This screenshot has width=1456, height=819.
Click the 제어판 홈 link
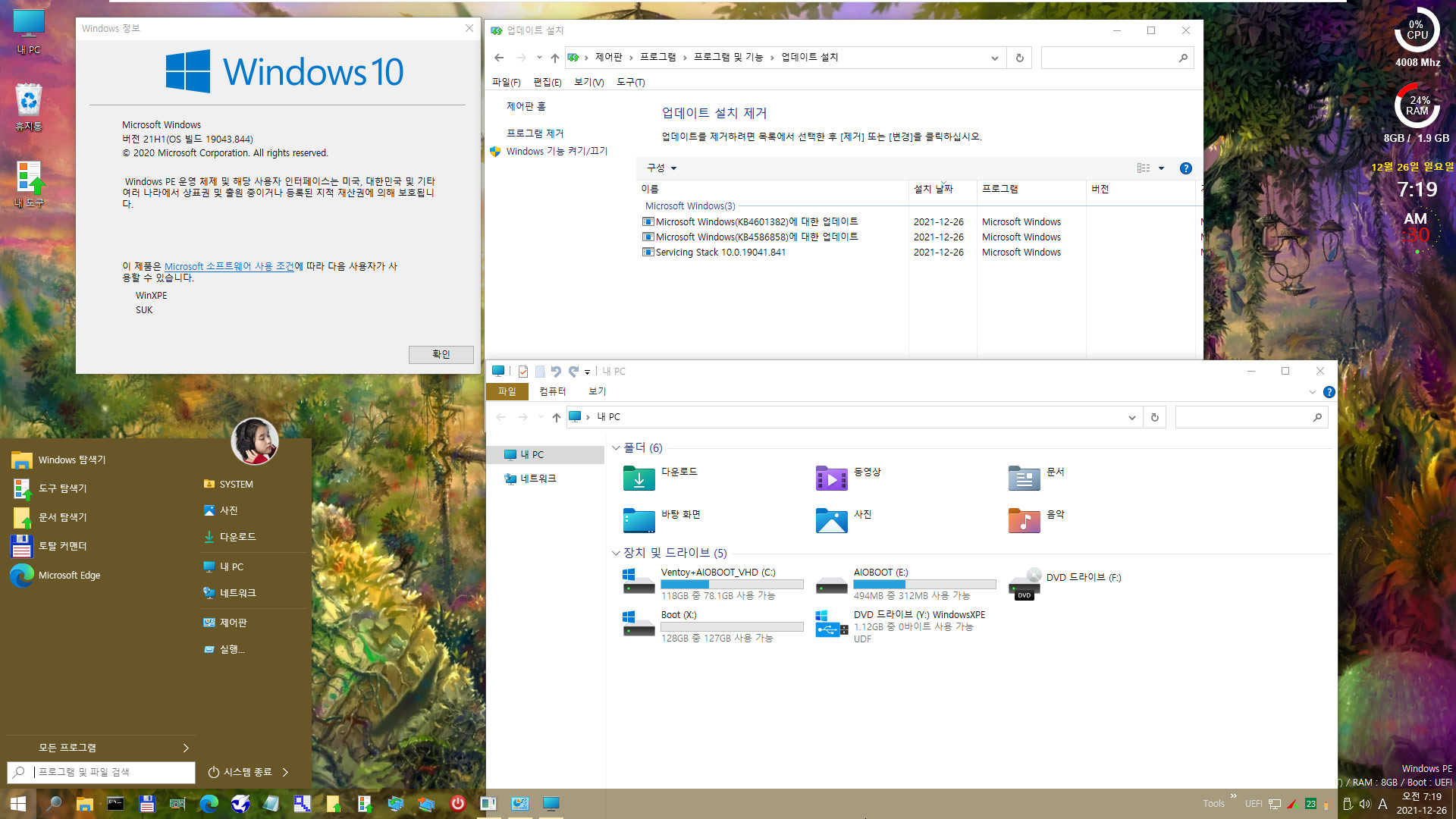coord(526,106)
